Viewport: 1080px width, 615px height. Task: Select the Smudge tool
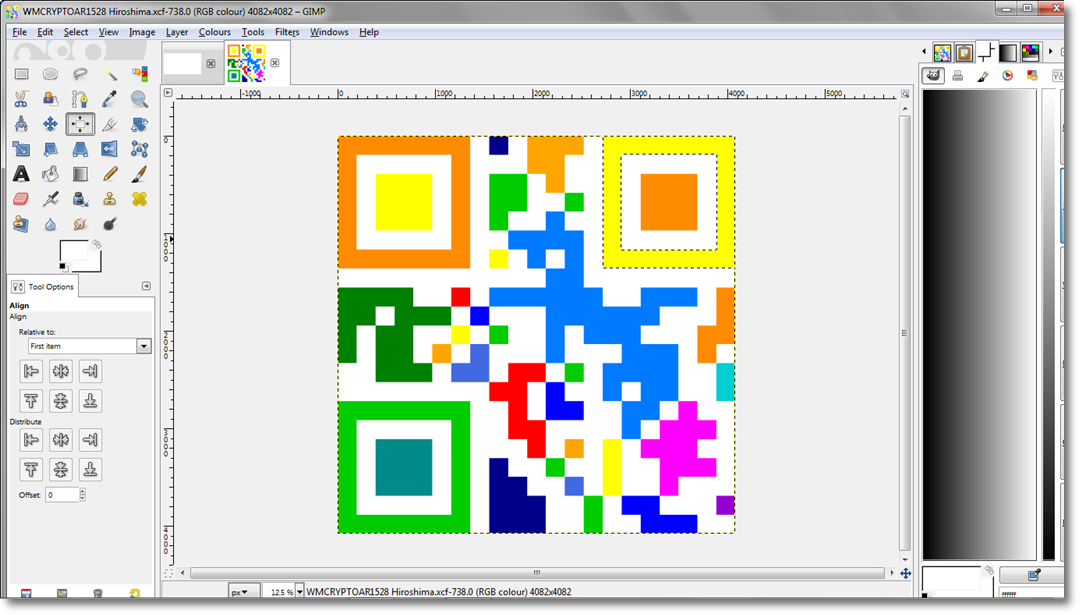coord(80,224)
